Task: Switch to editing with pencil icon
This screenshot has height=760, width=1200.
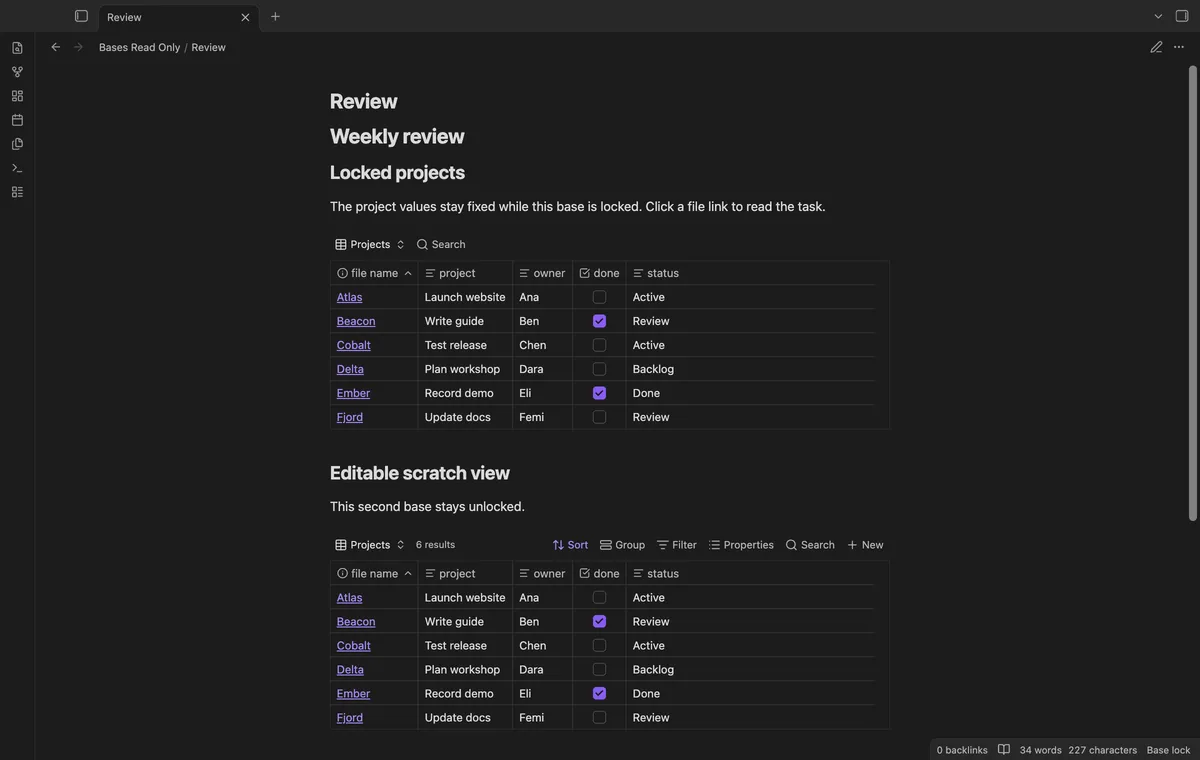Action: pos(1156,47)
